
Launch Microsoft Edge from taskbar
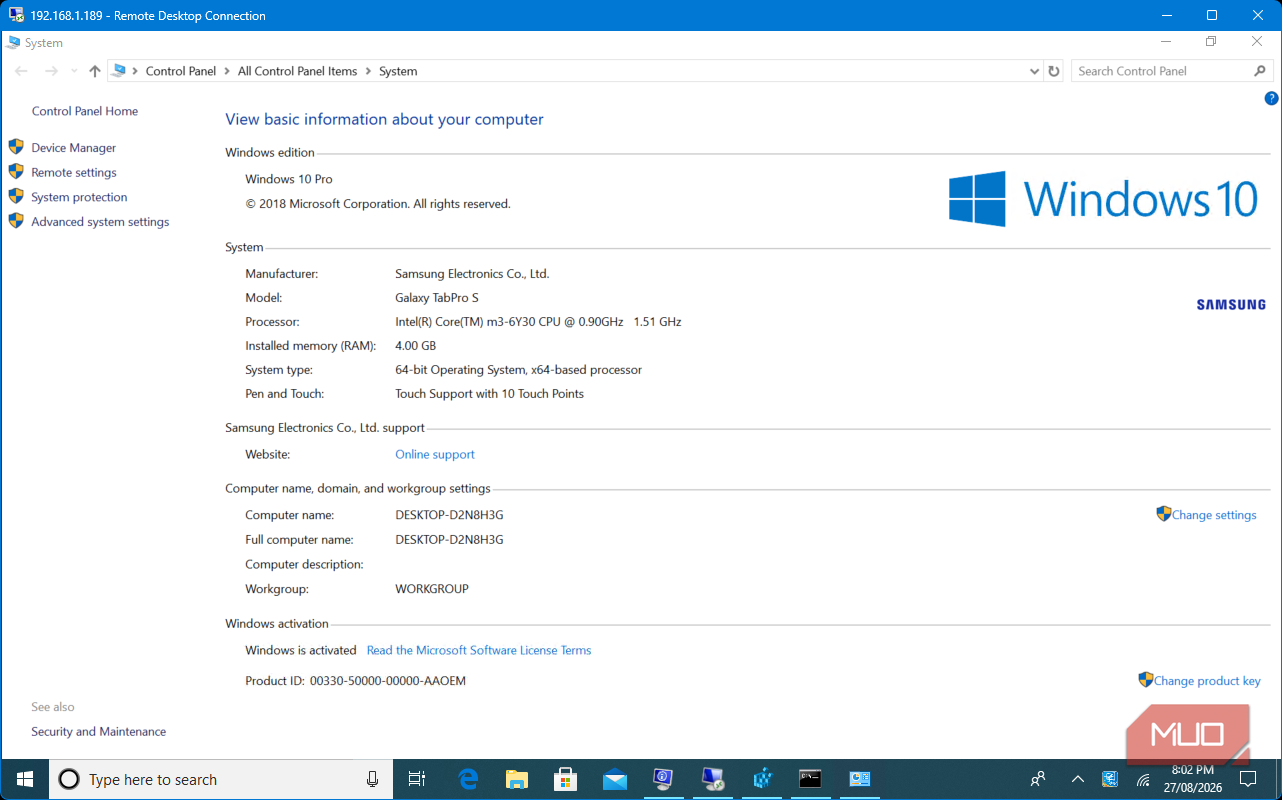[467, 779]
